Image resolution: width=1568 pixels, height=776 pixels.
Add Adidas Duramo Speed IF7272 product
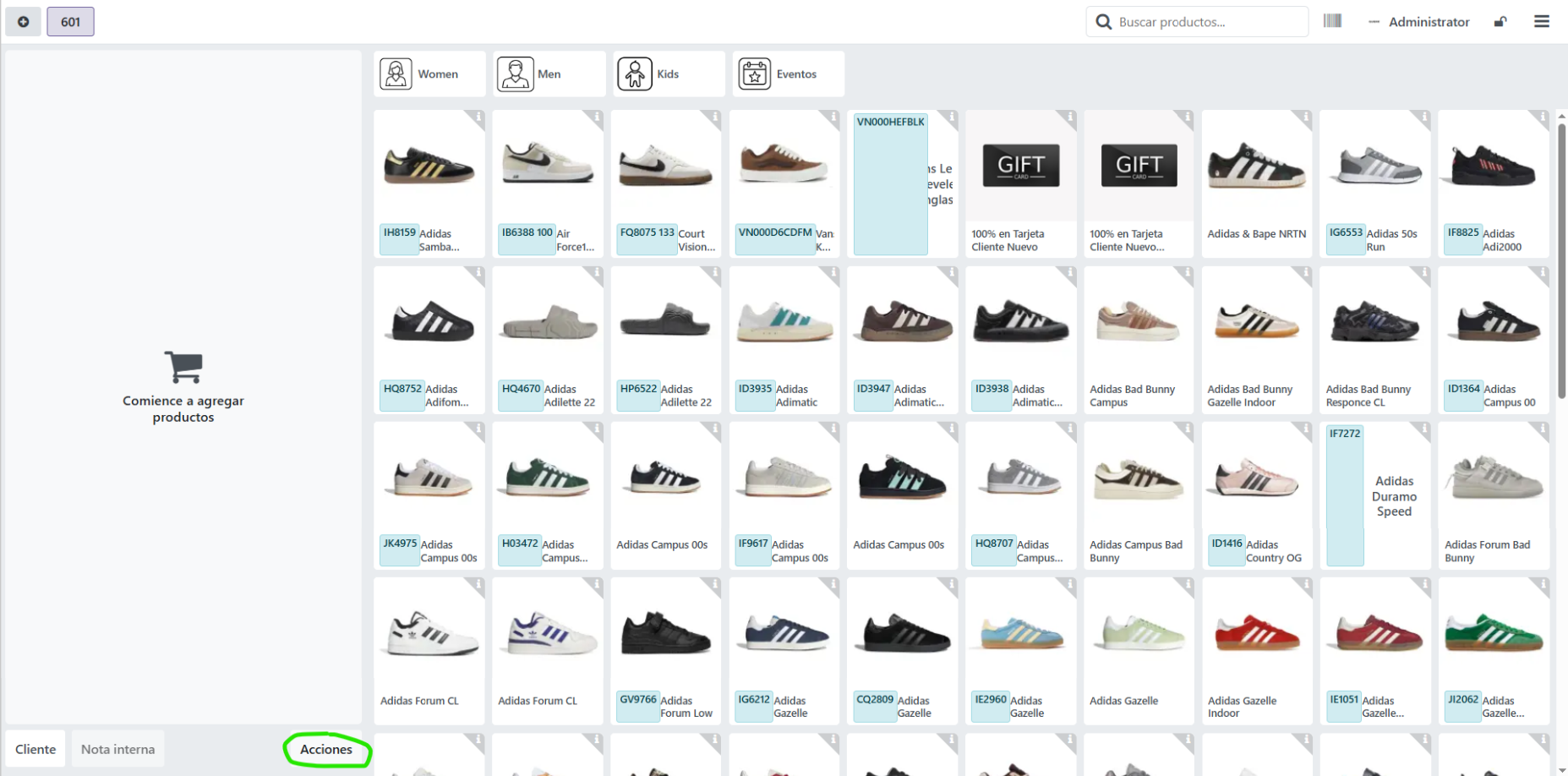(x=1375, y=495)
